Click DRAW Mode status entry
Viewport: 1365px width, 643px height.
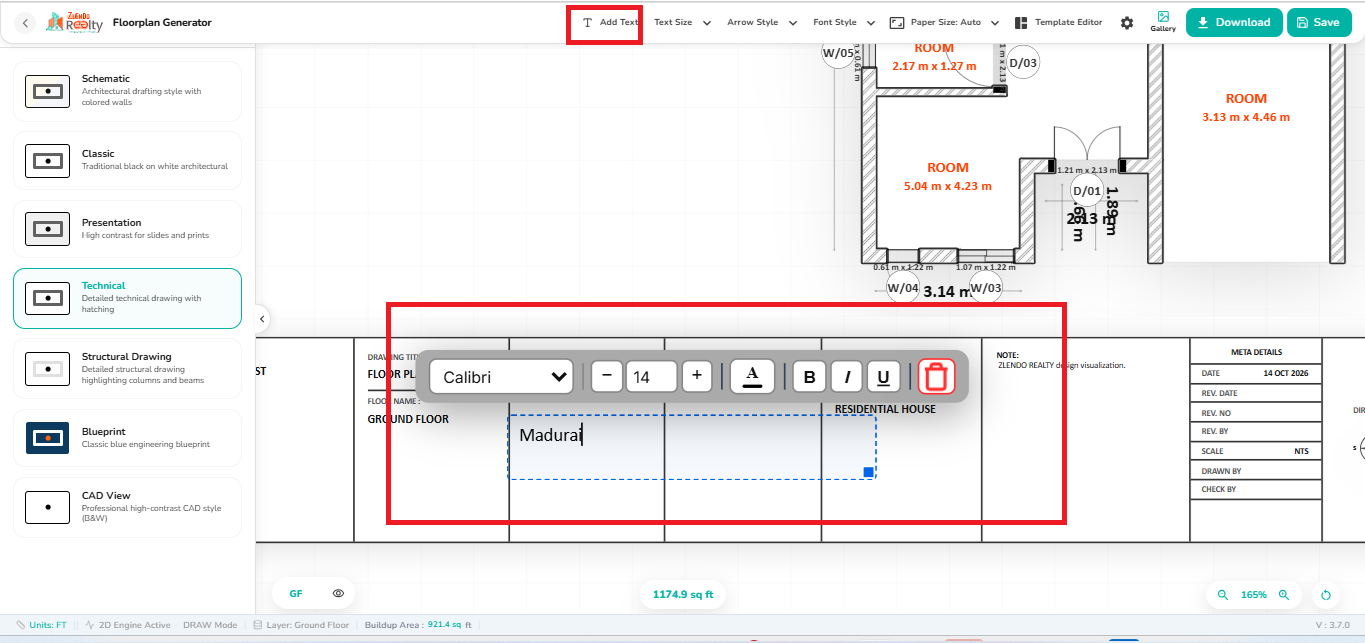210,625
